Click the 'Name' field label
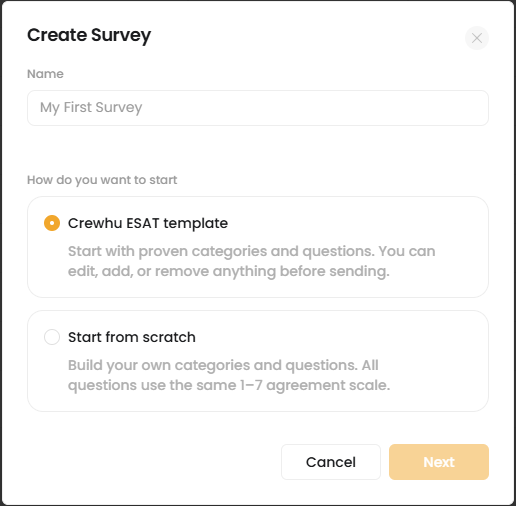The width and height of the screenshot is (516, 506). pyautogui.click(x=45, y=74)
